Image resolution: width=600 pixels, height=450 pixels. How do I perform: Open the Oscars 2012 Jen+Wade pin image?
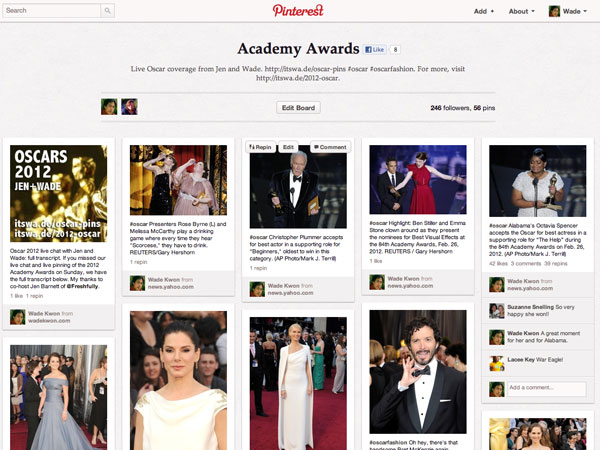click(x=59, y=194)
